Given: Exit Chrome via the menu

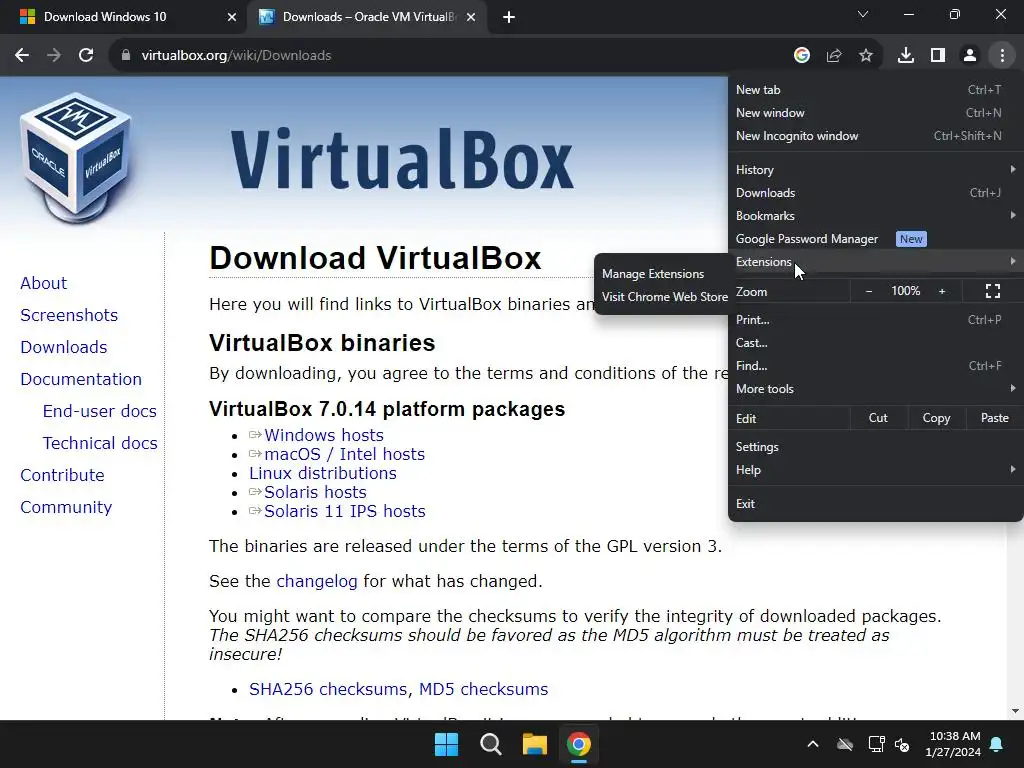Looking at the screenshot, I should 875,504.
